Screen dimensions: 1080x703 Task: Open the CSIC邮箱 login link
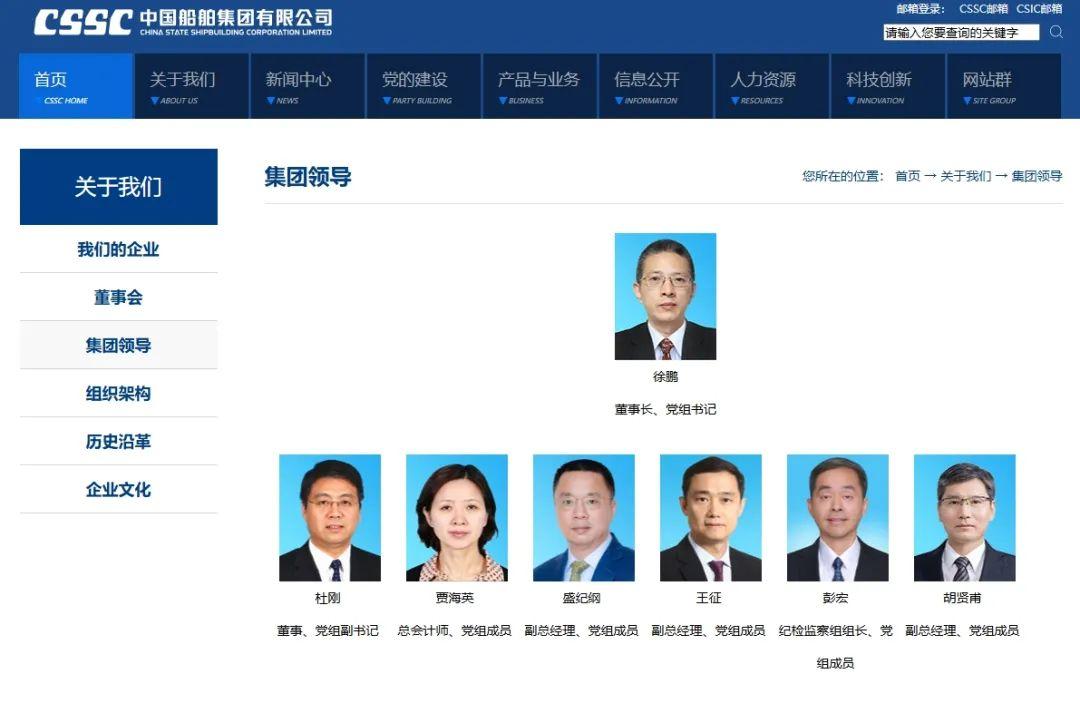[x=1039, y=9]
